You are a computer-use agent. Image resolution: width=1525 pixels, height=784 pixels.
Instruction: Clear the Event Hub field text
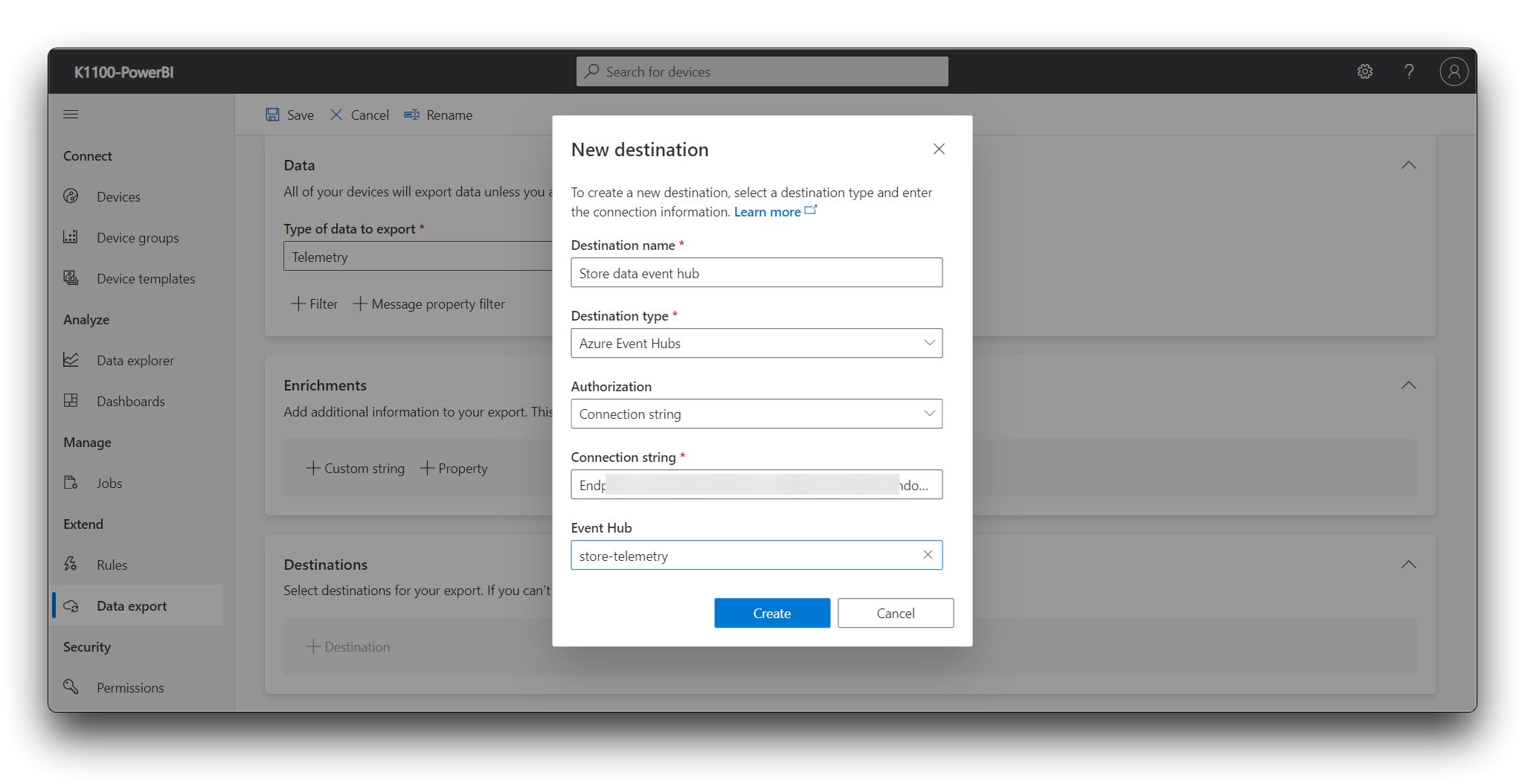click(x=928, y=555)
